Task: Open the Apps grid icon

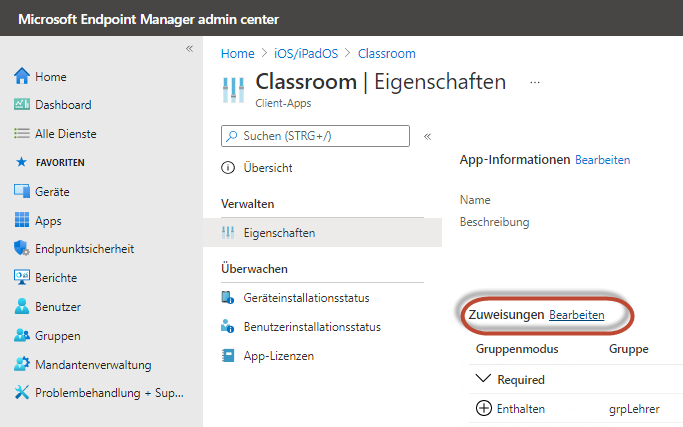Action: point(22,221)
